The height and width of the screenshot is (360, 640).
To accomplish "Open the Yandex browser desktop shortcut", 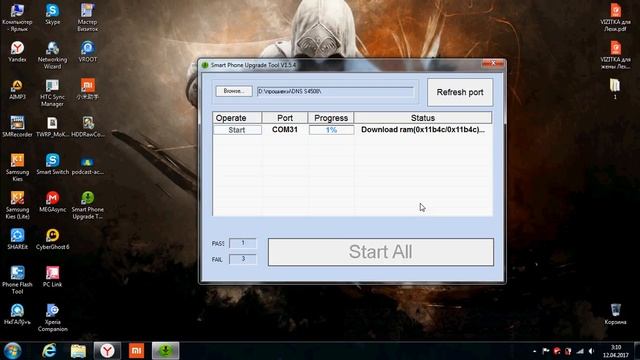I will pos(17,52).
